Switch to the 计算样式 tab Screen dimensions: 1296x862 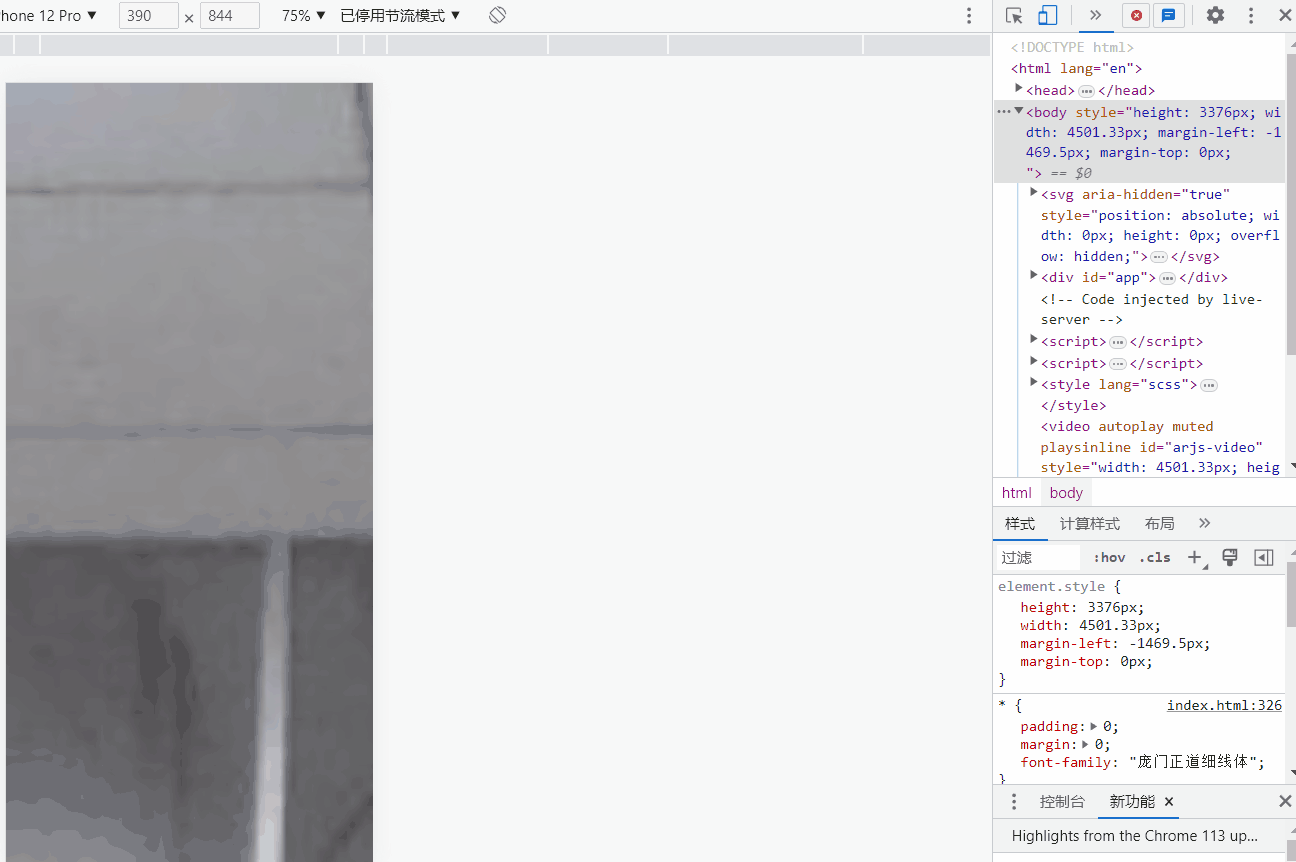tap(1089, 524)
